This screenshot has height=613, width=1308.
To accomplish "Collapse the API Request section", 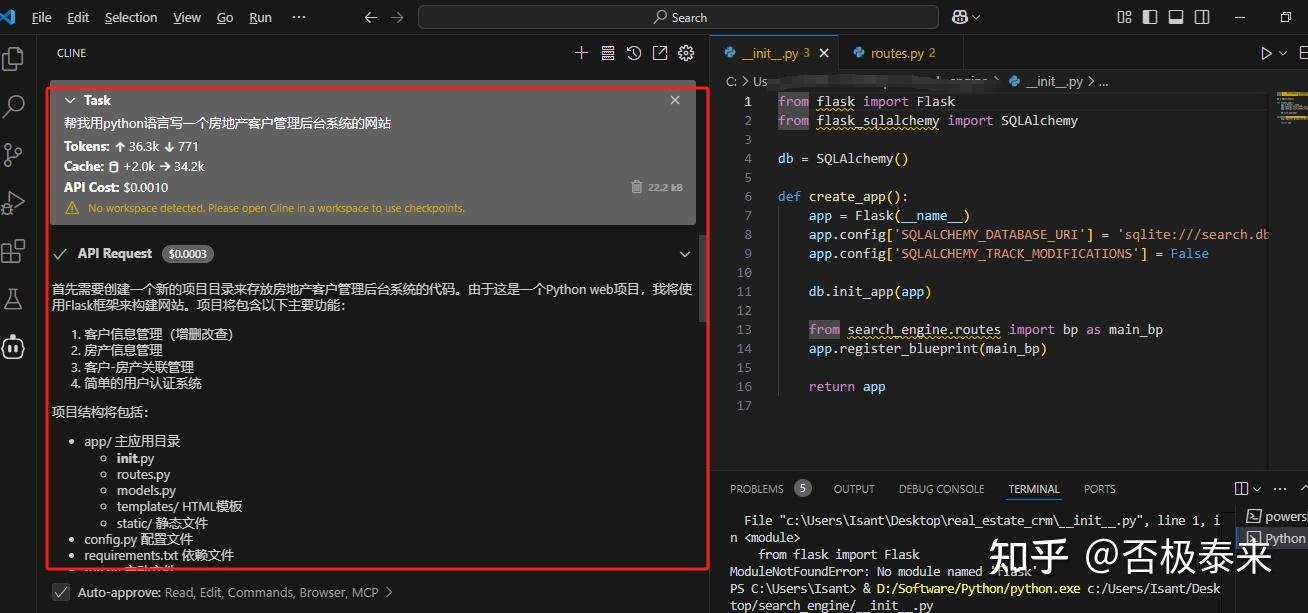I will click(685, 254).
